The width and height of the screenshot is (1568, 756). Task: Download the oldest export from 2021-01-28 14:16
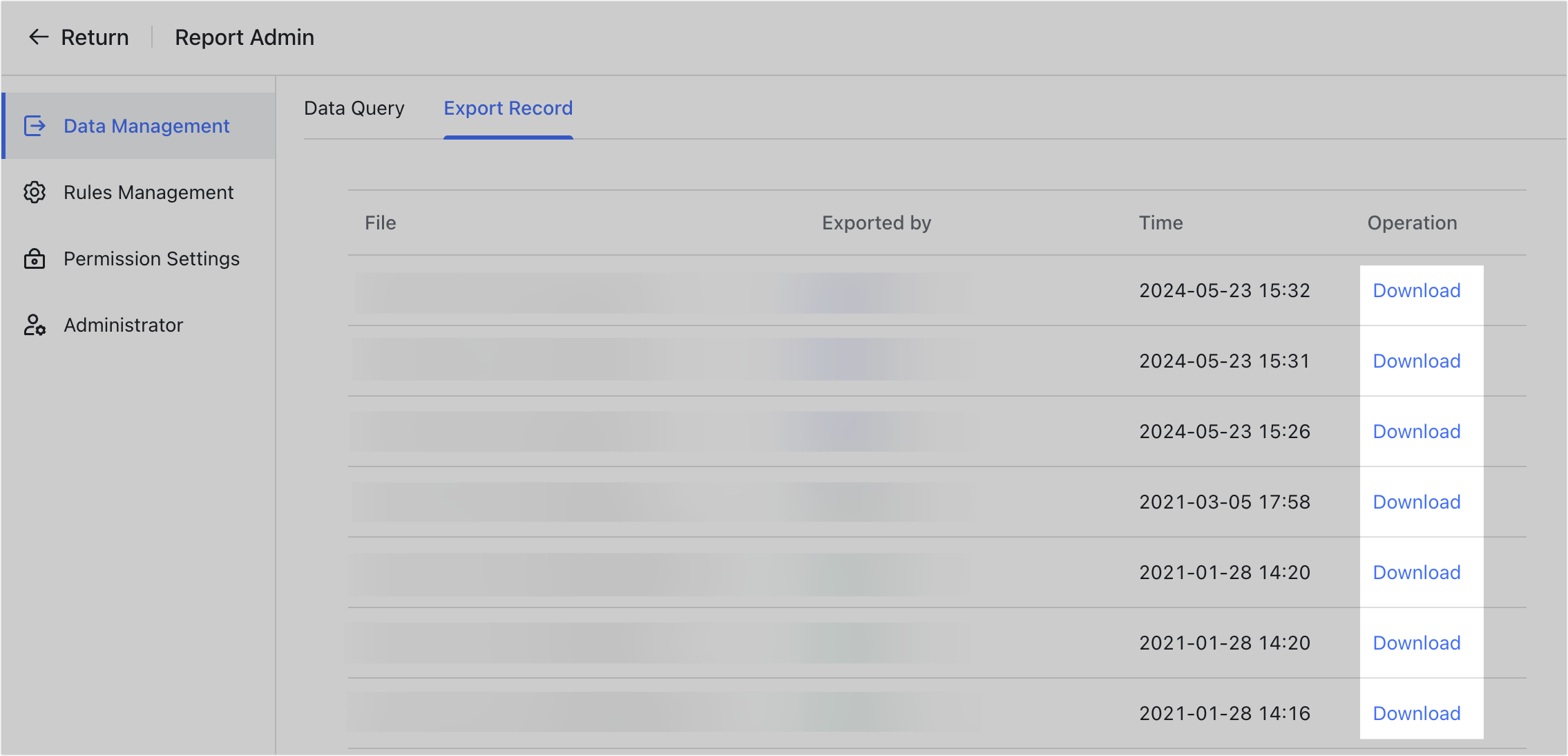[1417, 713]
